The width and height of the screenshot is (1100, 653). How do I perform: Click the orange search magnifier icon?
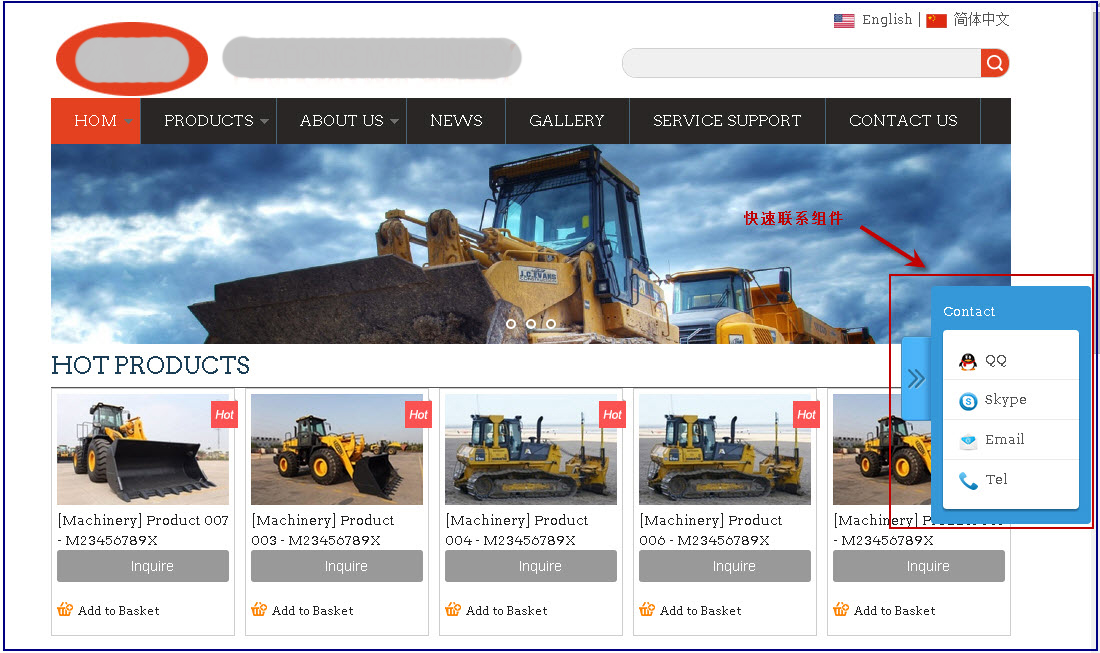tap(994, 63)
